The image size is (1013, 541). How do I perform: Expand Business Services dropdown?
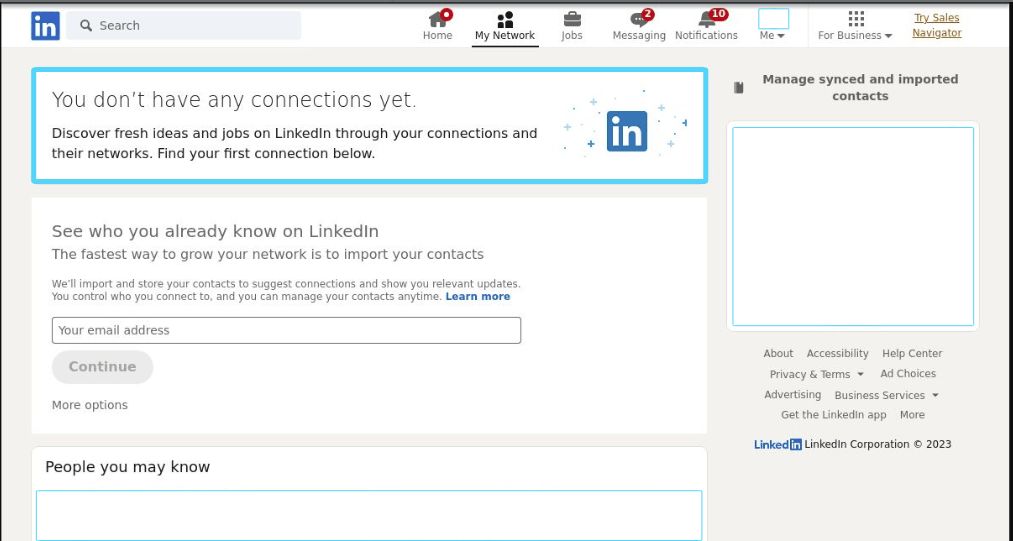pos(886,395)
